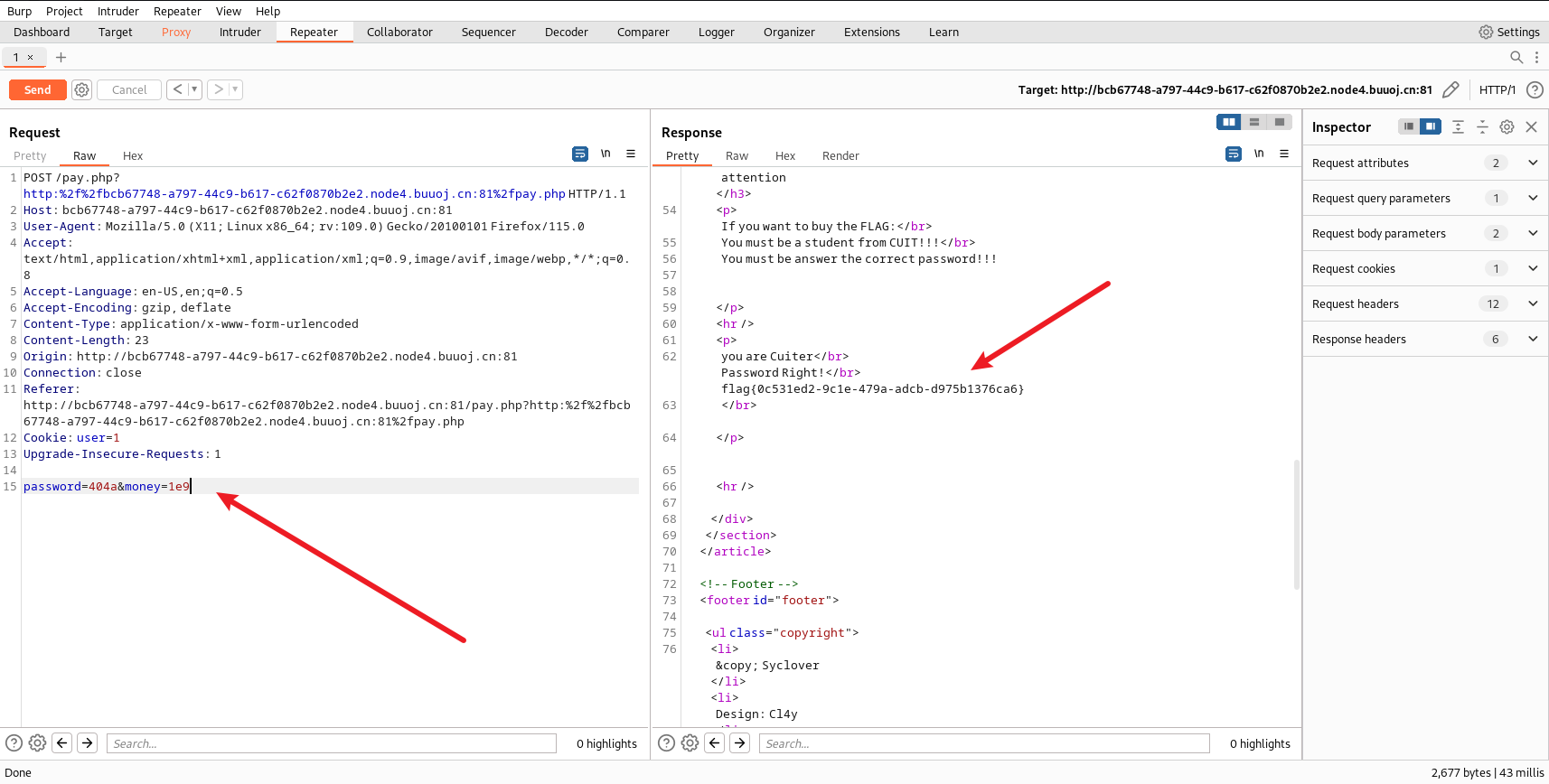Click the orange Send button

[37, 89]
